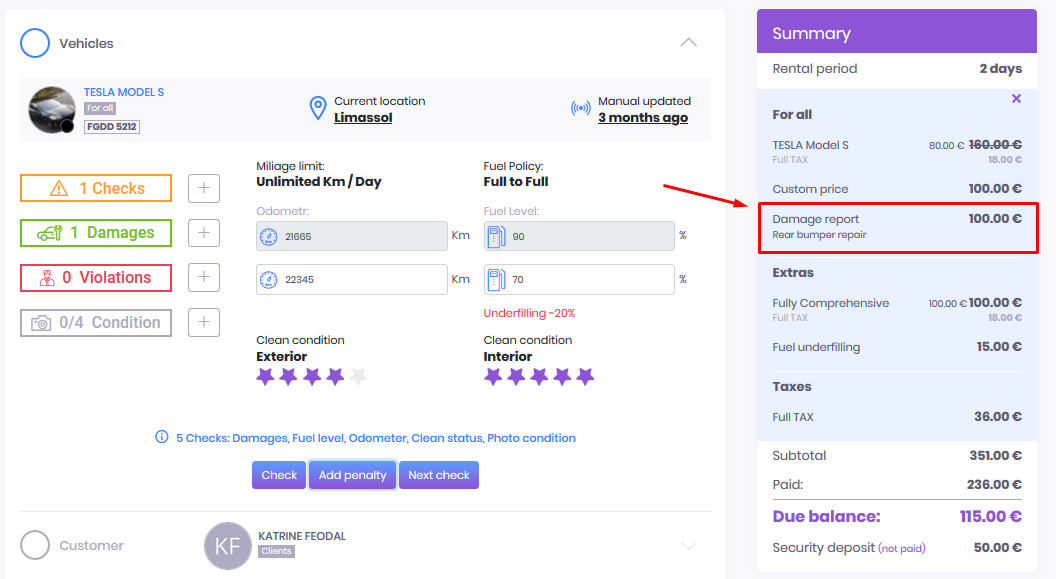Set Exterior clean rating to five stars
1056x579 pixels.
pos(359,377)
